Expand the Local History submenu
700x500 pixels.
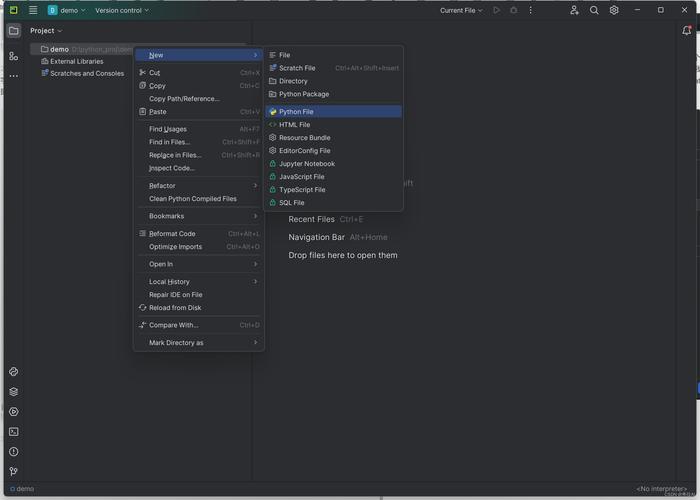pyautogui.click(x=199, y=282)
